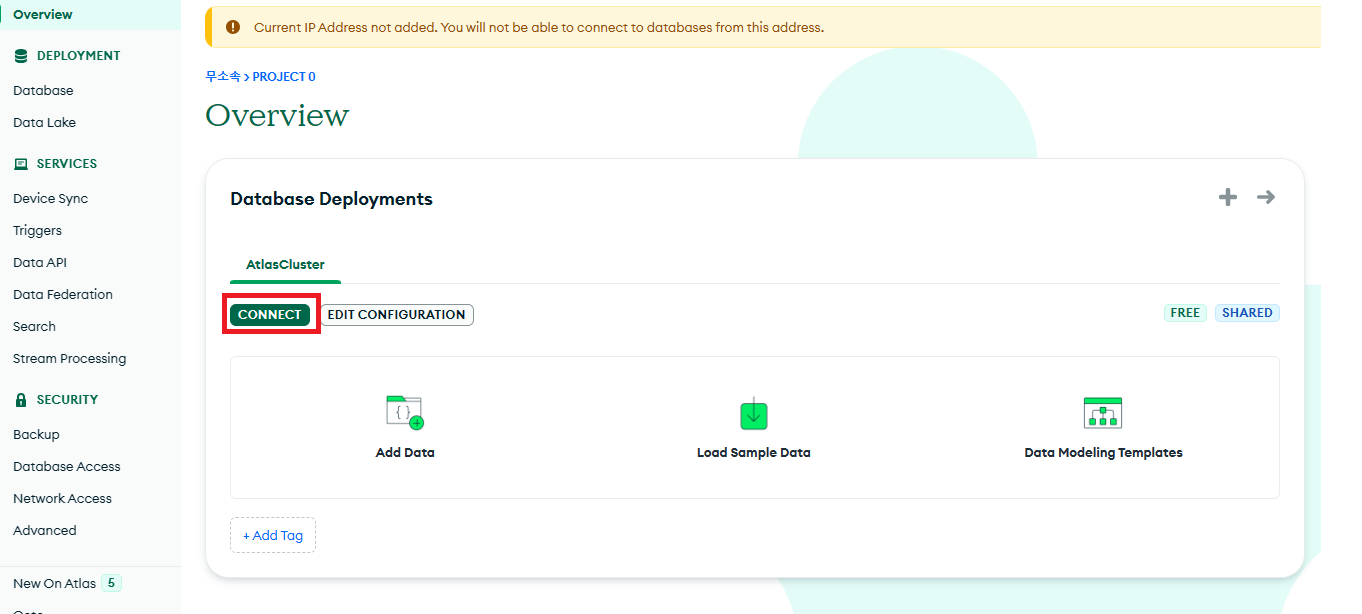Click the Services section icon
The height and width of the screenshot is (614, 1362).
click(21, 164)
